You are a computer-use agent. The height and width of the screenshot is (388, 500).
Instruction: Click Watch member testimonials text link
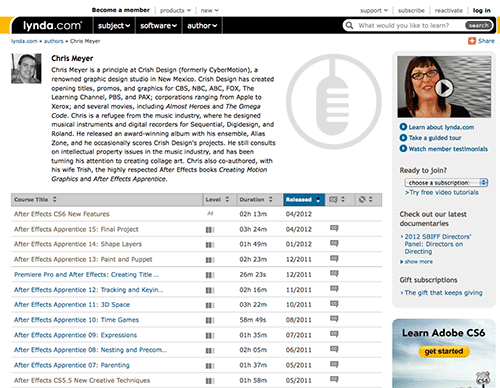[448, 149]
